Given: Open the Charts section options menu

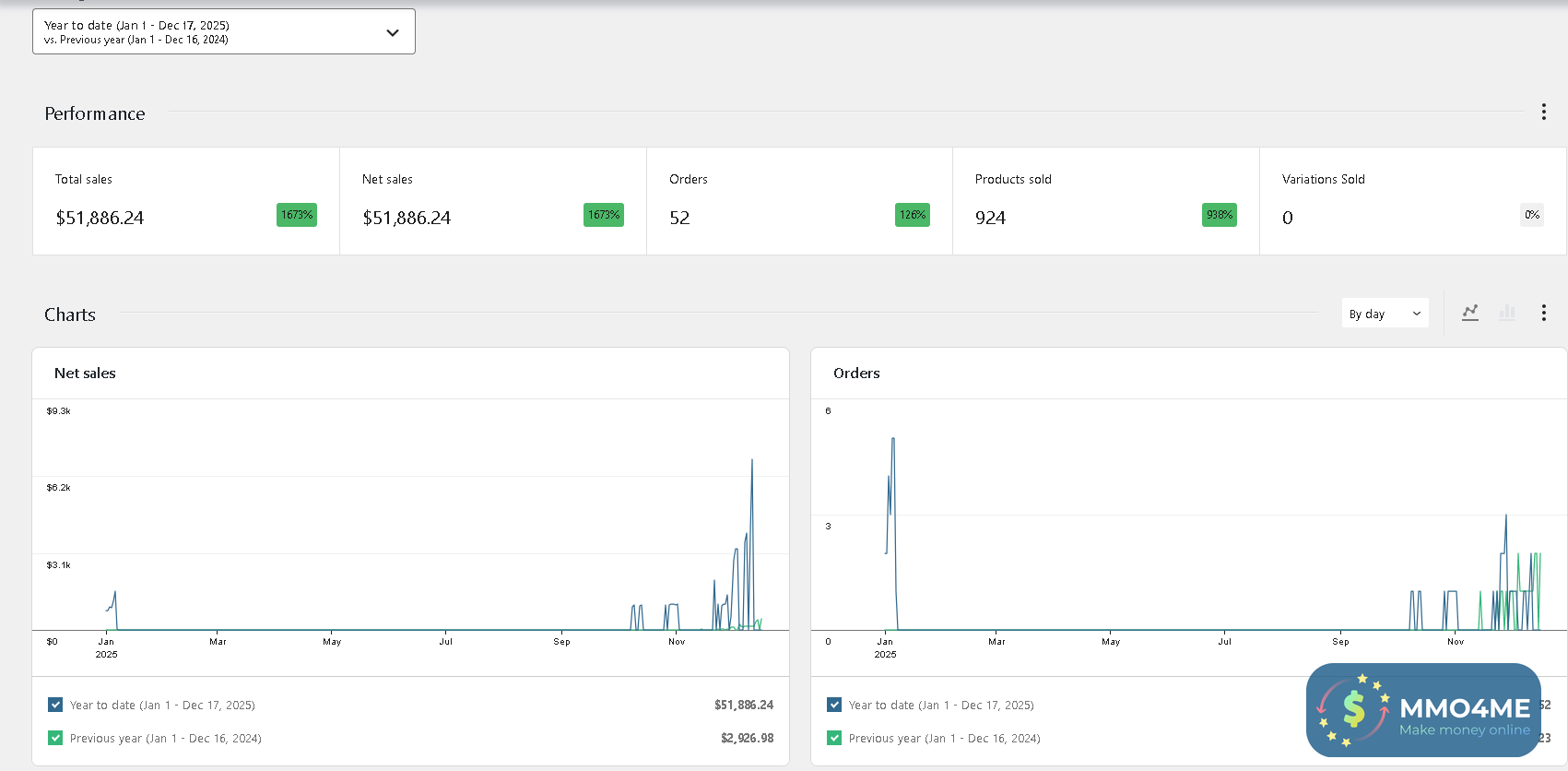Looking at the screenshot, I should [x=1543, y=314].
